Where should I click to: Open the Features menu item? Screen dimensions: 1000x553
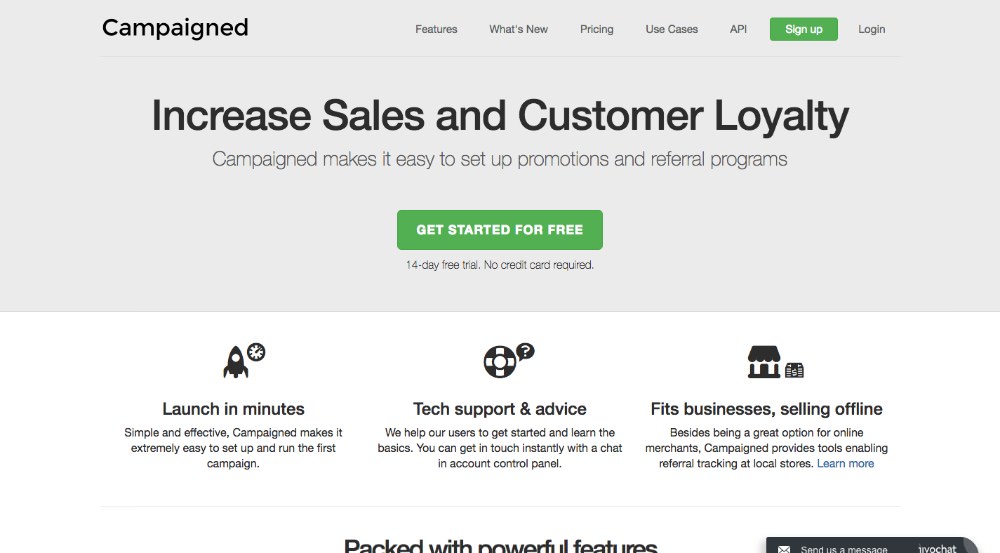pos(436,29)
